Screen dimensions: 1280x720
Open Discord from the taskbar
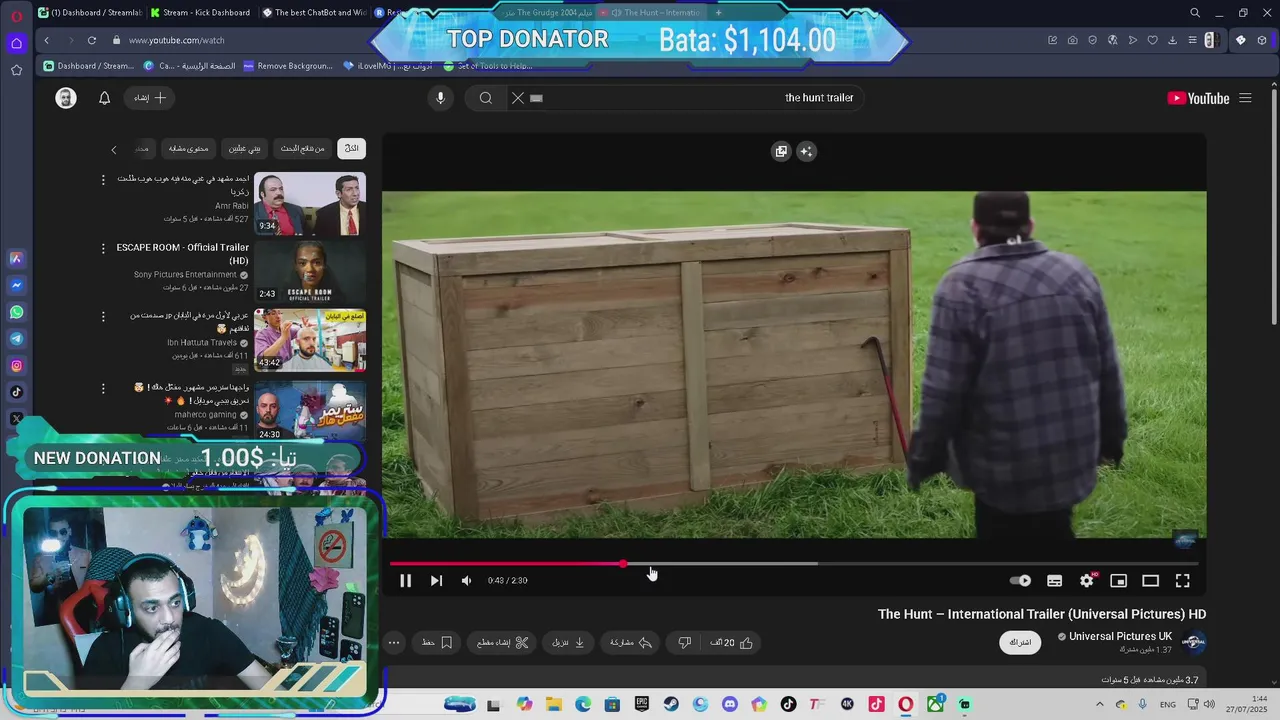[x=730, y=705]
